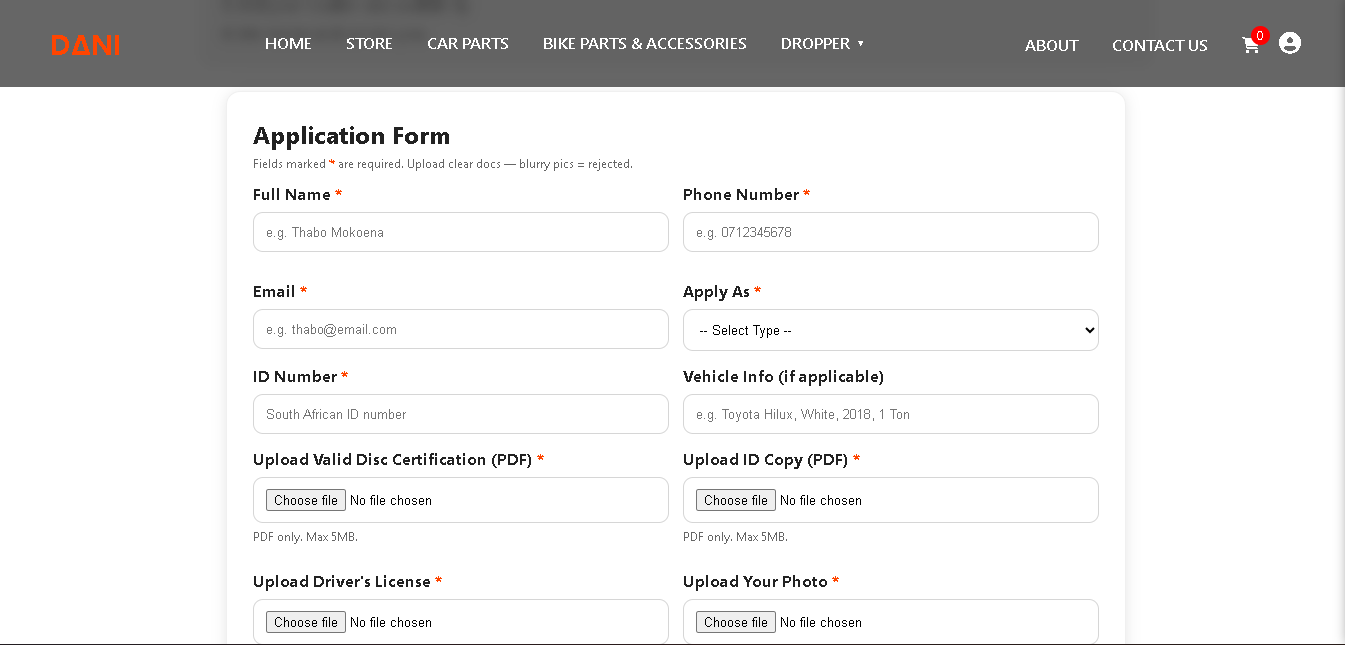Choose file for Driver's License upload
Screen dimensions: 1345x645
[306, 622]
